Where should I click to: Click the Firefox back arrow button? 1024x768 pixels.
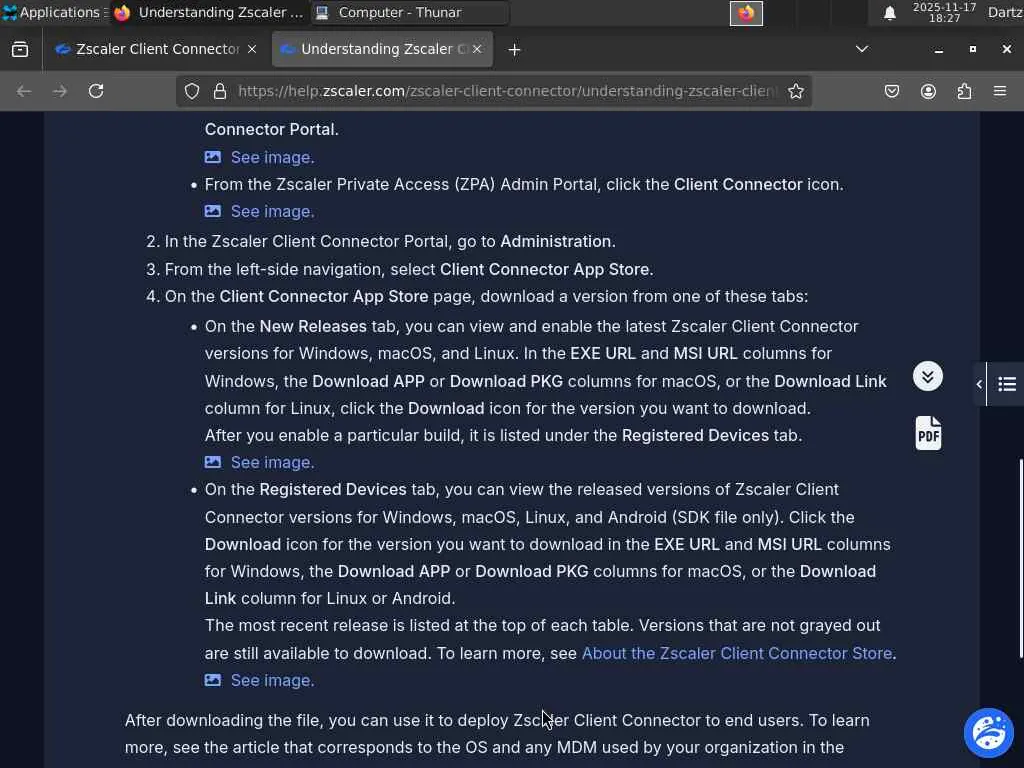pyautogui.click(x=24, y=91)
